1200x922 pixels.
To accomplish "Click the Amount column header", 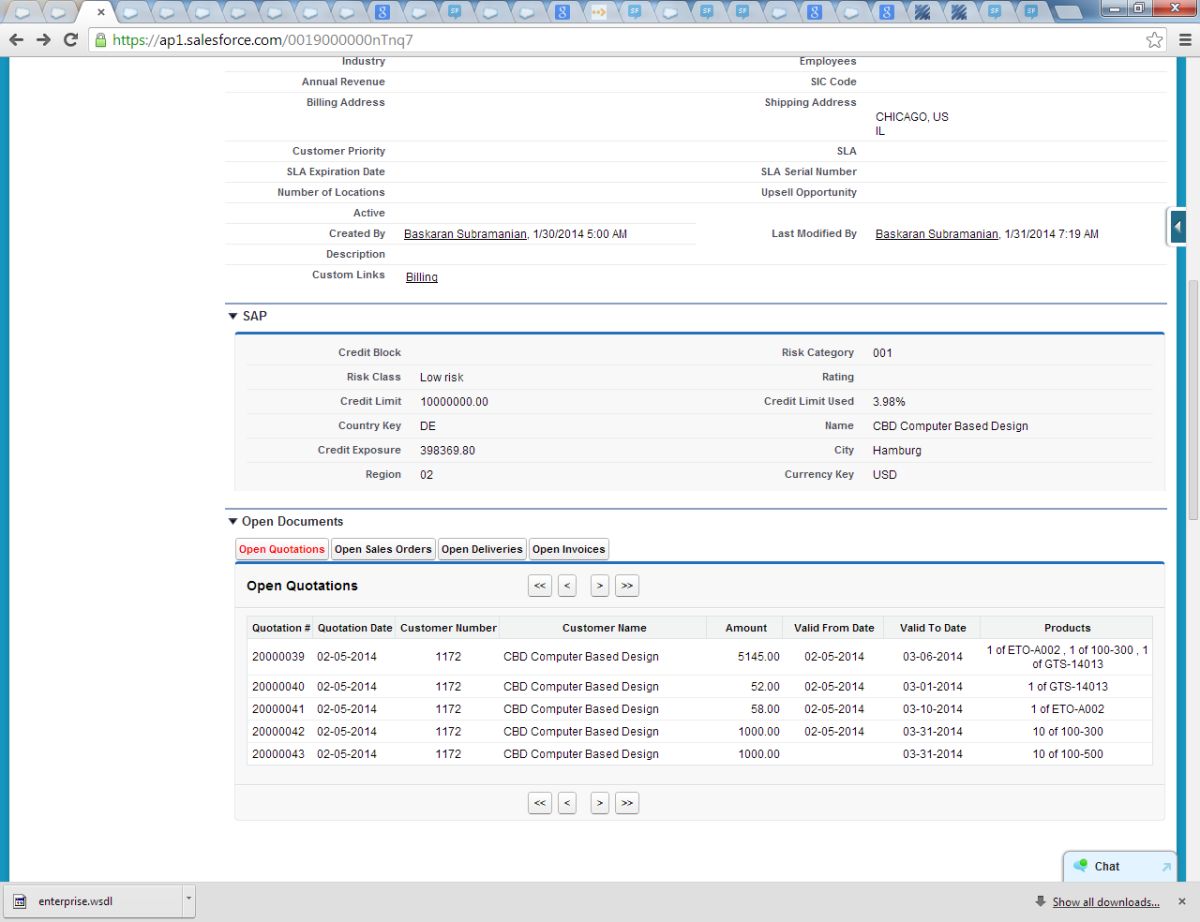I will click(x=746, y=628).
